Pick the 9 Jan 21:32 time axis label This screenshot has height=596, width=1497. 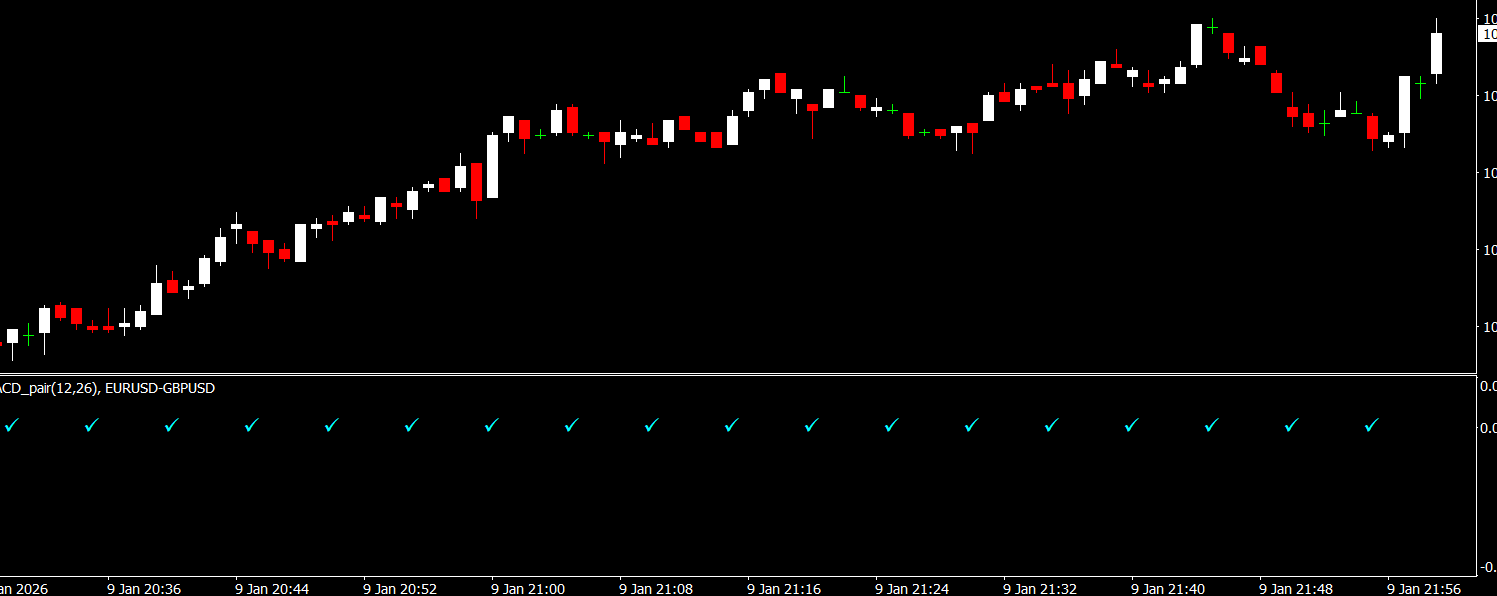1040,588
